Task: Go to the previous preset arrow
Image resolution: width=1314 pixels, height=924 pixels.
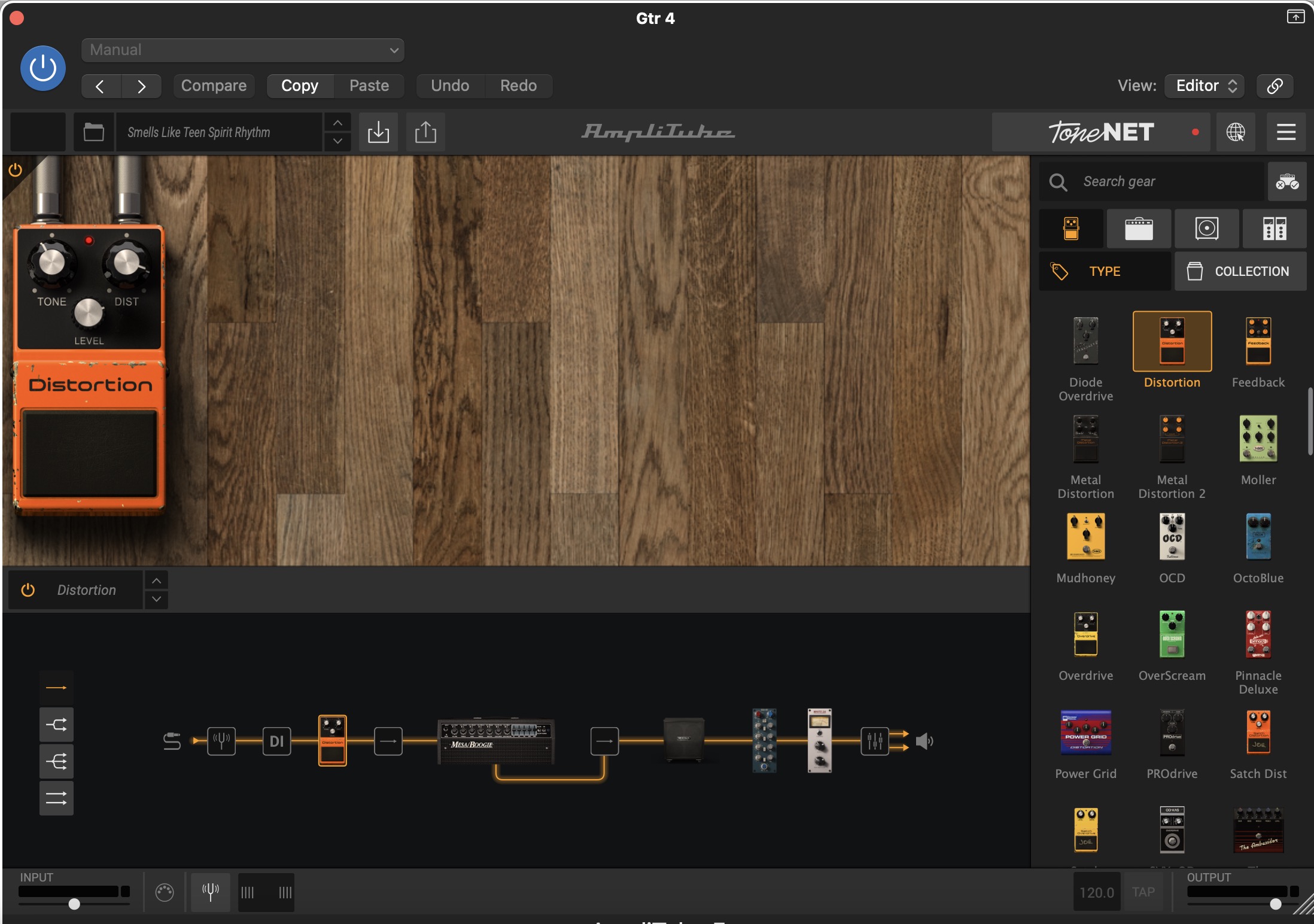Action: tap(101, 86)
